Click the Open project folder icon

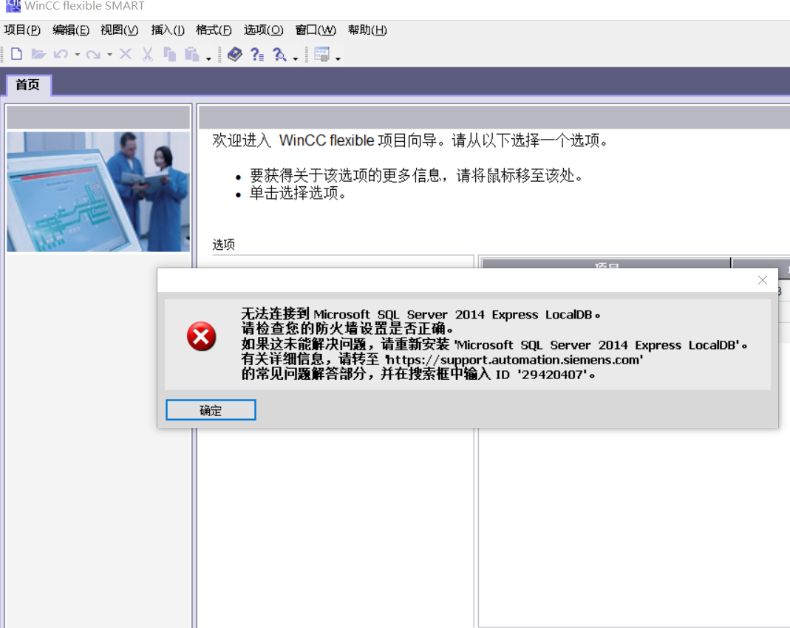(38, 54)
